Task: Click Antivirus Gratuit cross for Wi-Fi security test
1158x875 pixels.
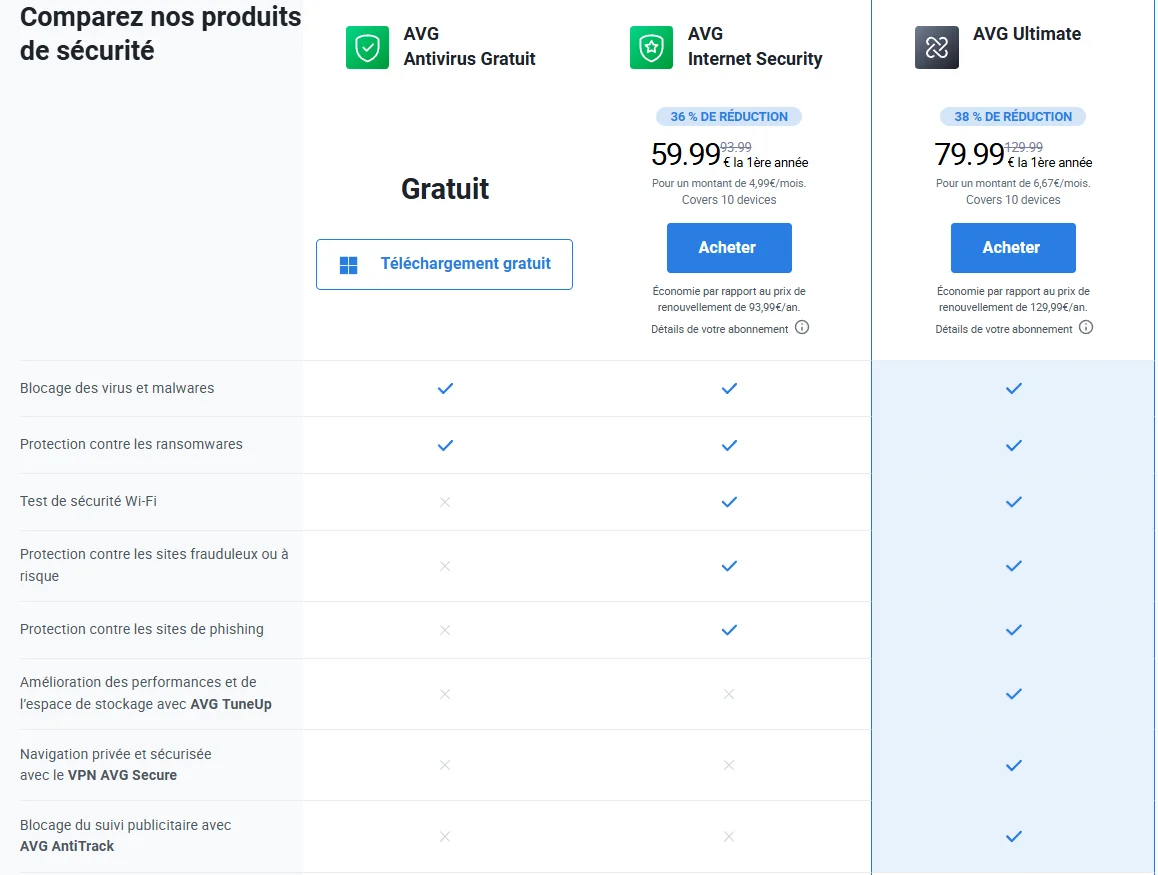Action: coord(445,502)
